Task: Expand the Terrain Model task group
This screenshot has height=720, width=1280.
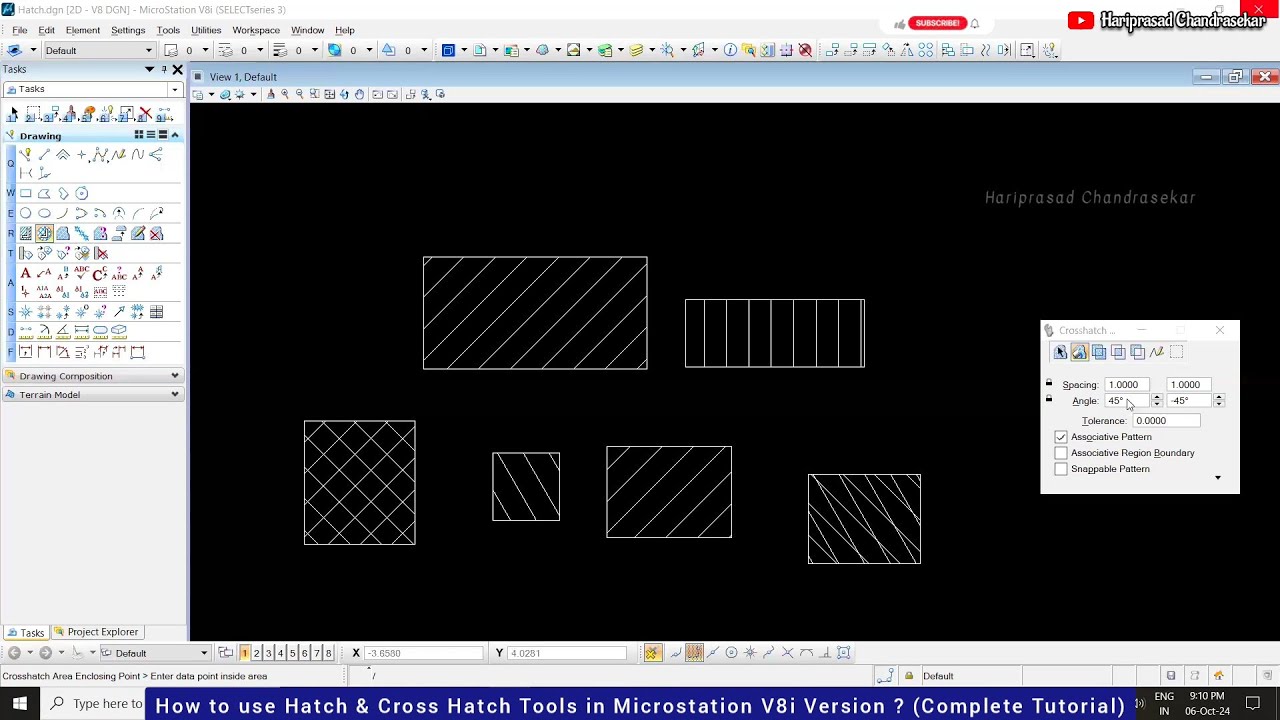Action: point(92,395)
